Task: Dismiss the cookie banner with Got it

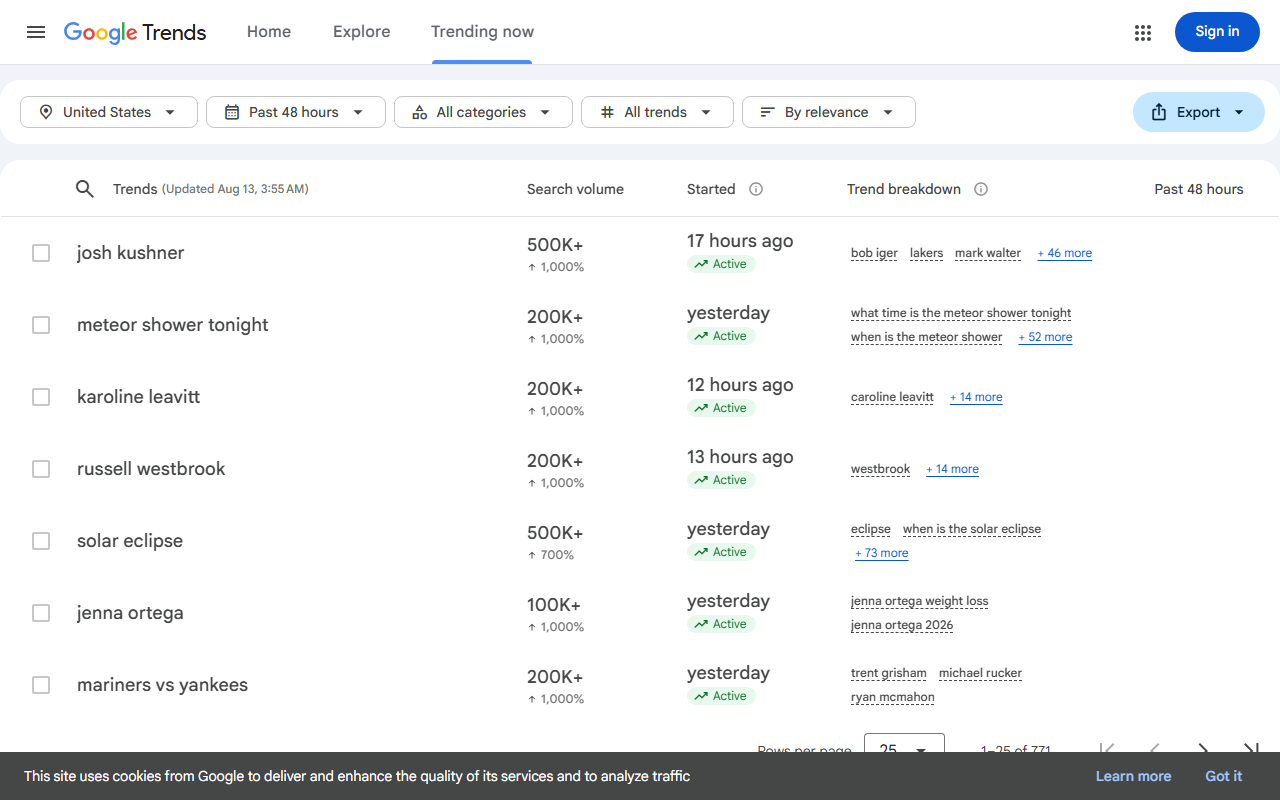Action: point(1224,776)
